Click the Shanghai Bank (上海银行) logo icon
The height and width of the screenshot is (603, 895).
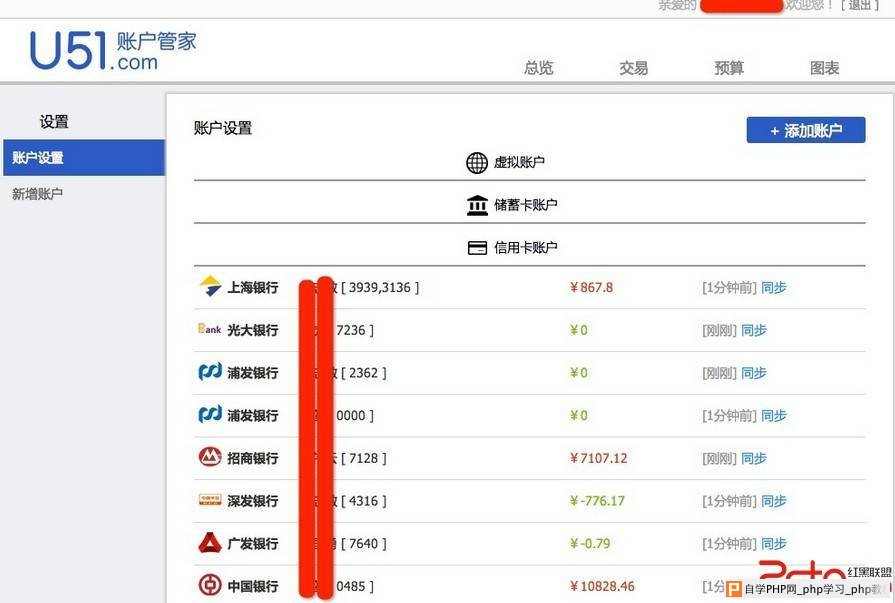(209, 286)
